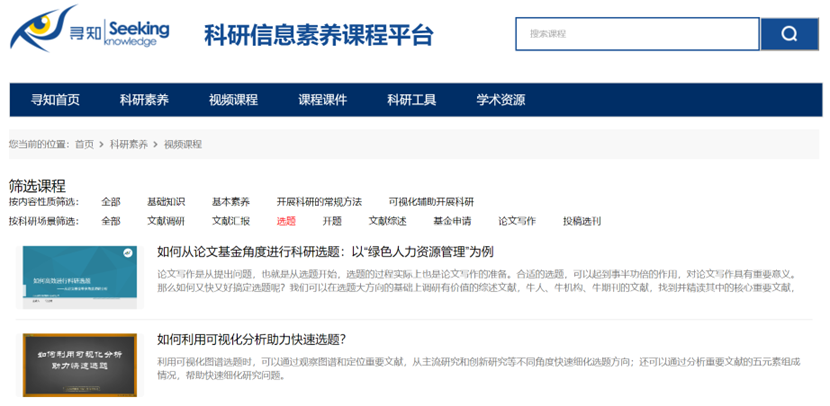This screenshot has width=830, height=406.
Task: Click the Seeking Knowledge eye logo
Action: tap(90, 28)
